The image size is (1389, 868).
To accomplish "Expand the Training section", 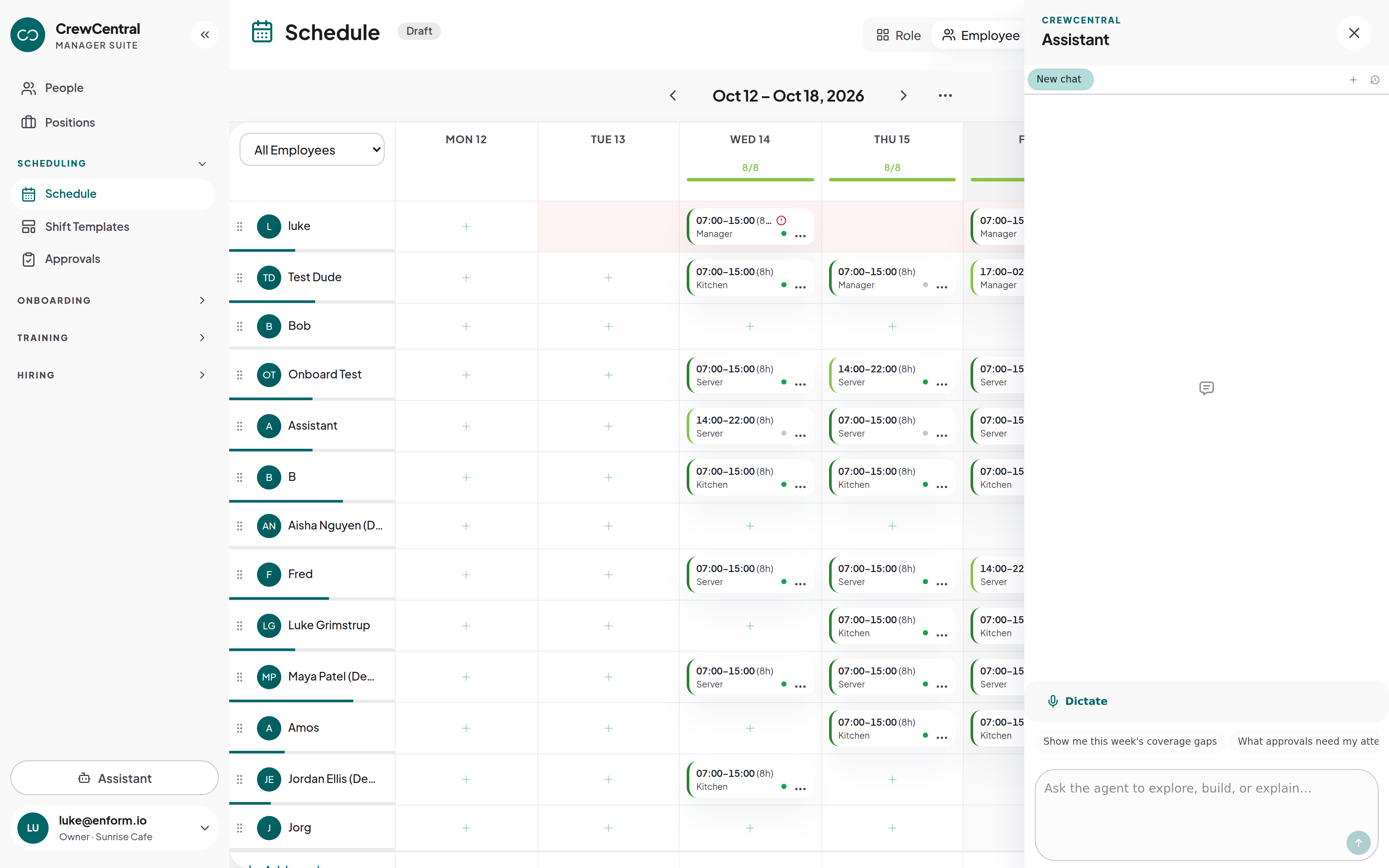I will (x=113, y=338).
